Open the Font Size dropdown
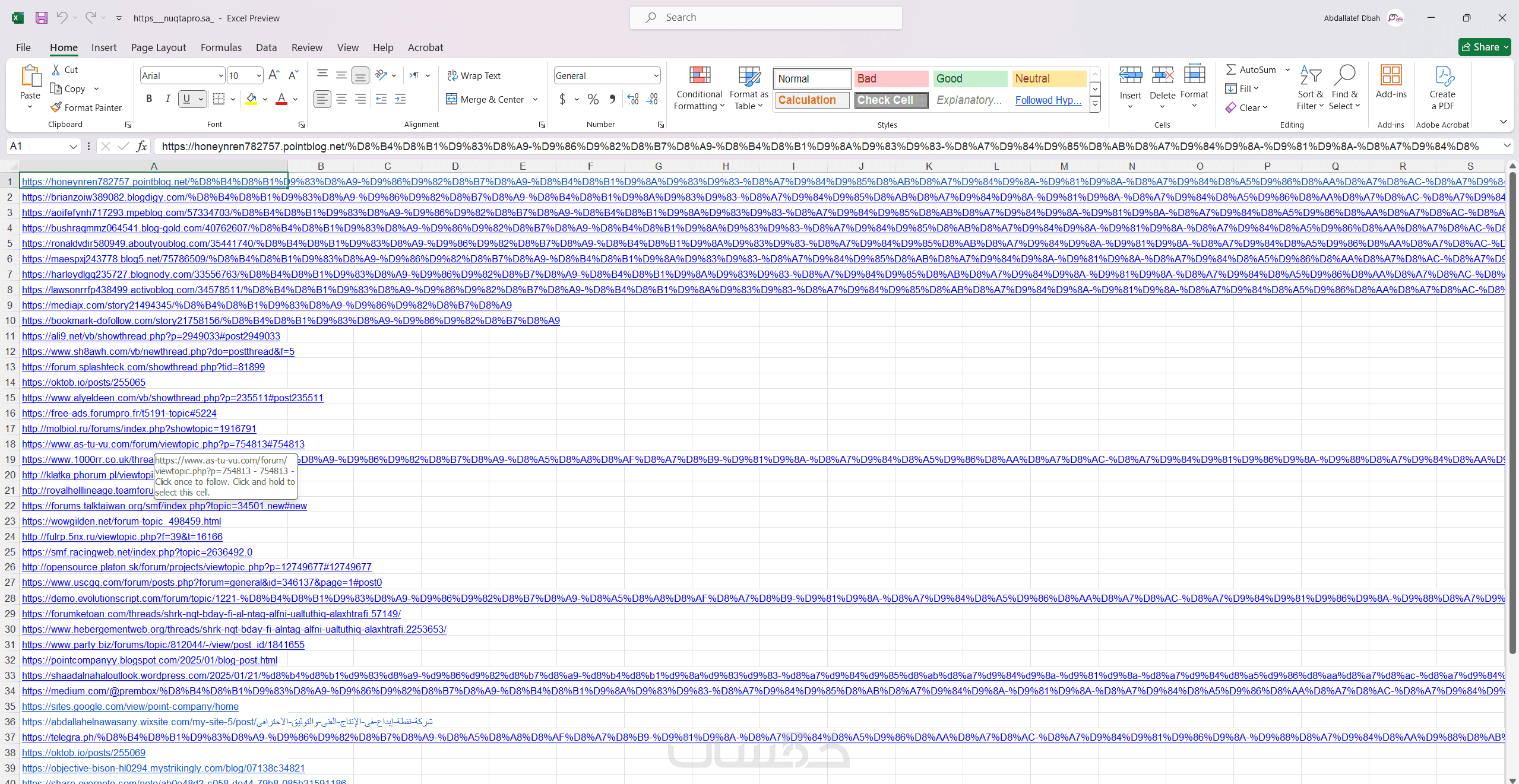Screen dimensions: 1519x784 pos(259,75)
